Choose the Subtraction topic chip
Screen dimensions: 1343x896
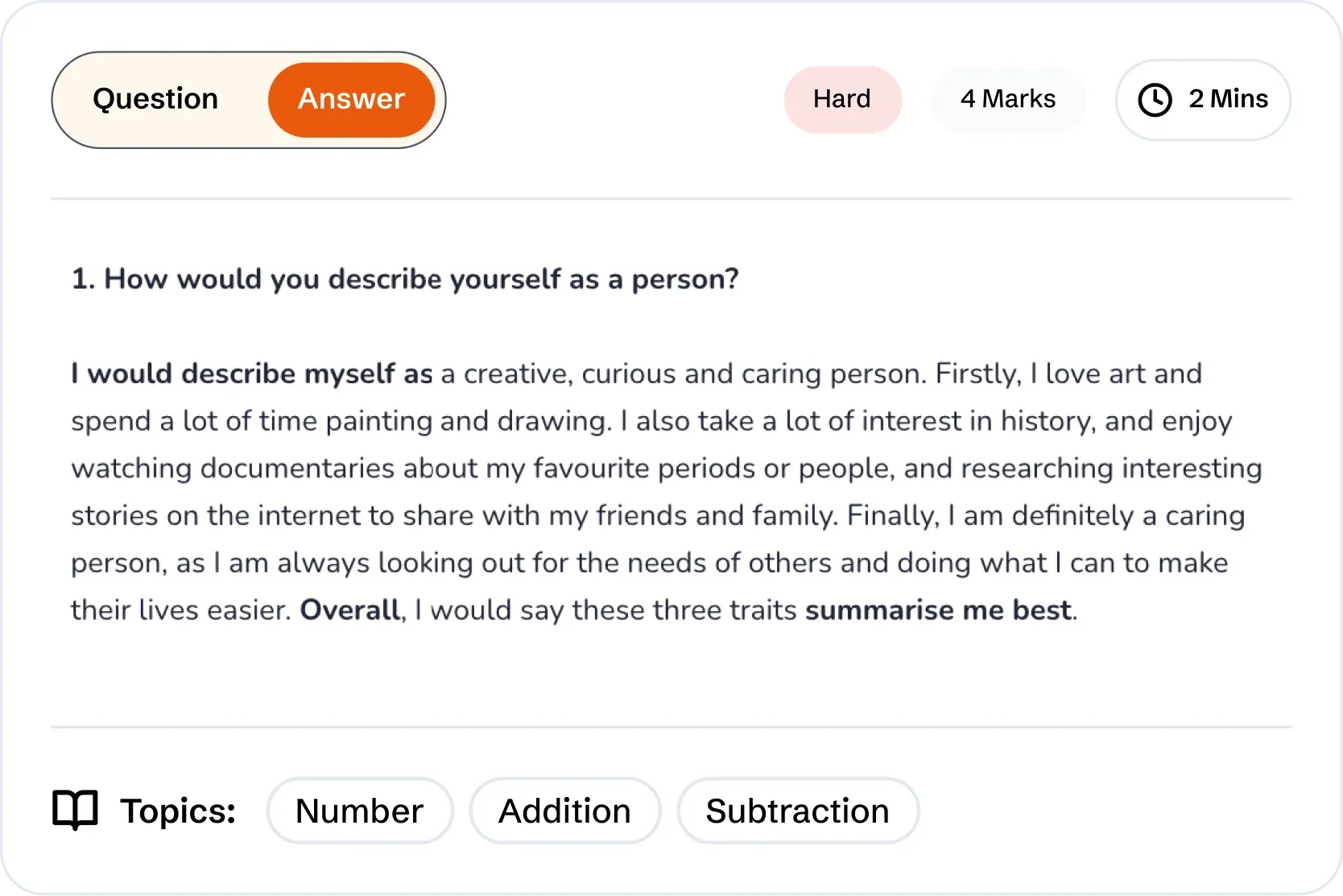click(x=797, y=811)
